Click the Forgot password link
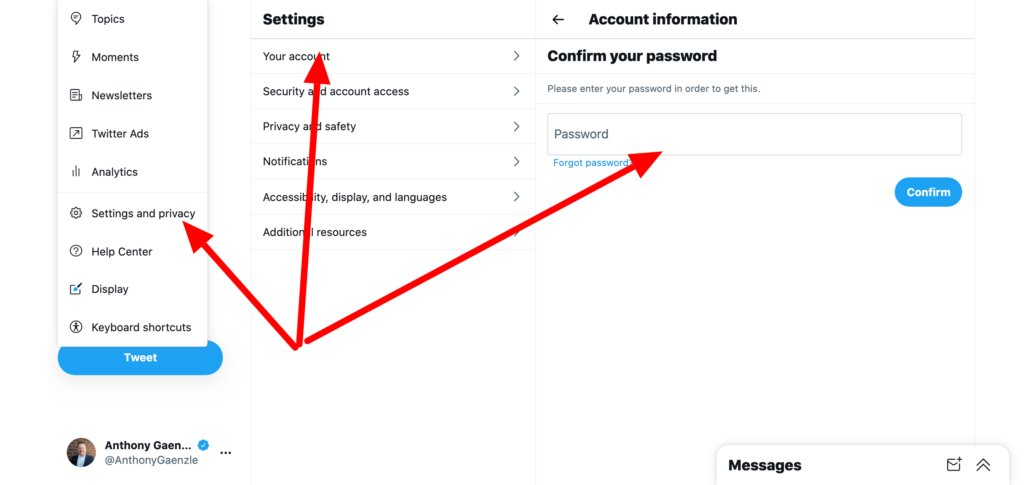This screenshot has height=485, width=1024. click(590, 163)
